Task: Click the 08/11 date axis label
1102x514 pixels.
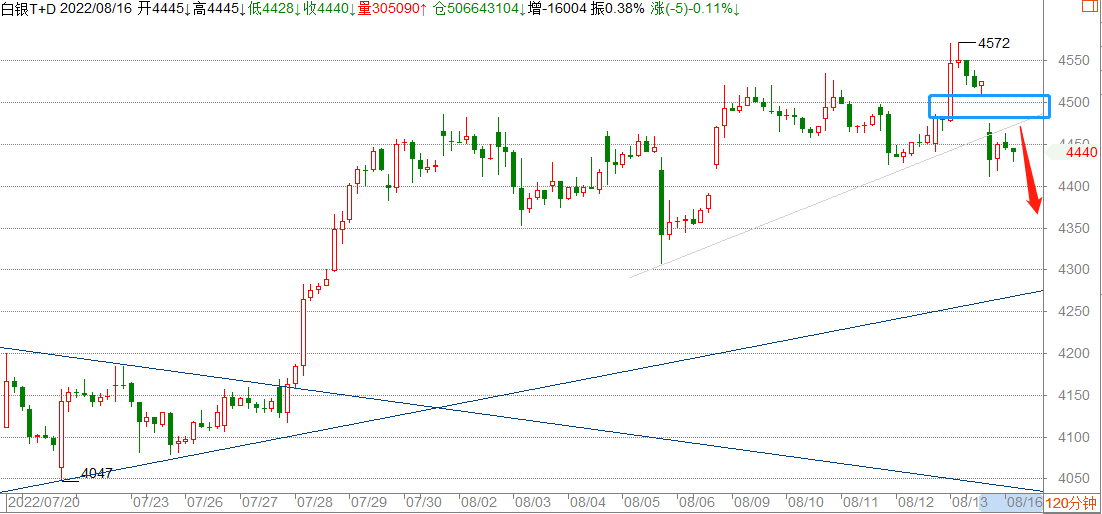Action: [x=860, y=503]
